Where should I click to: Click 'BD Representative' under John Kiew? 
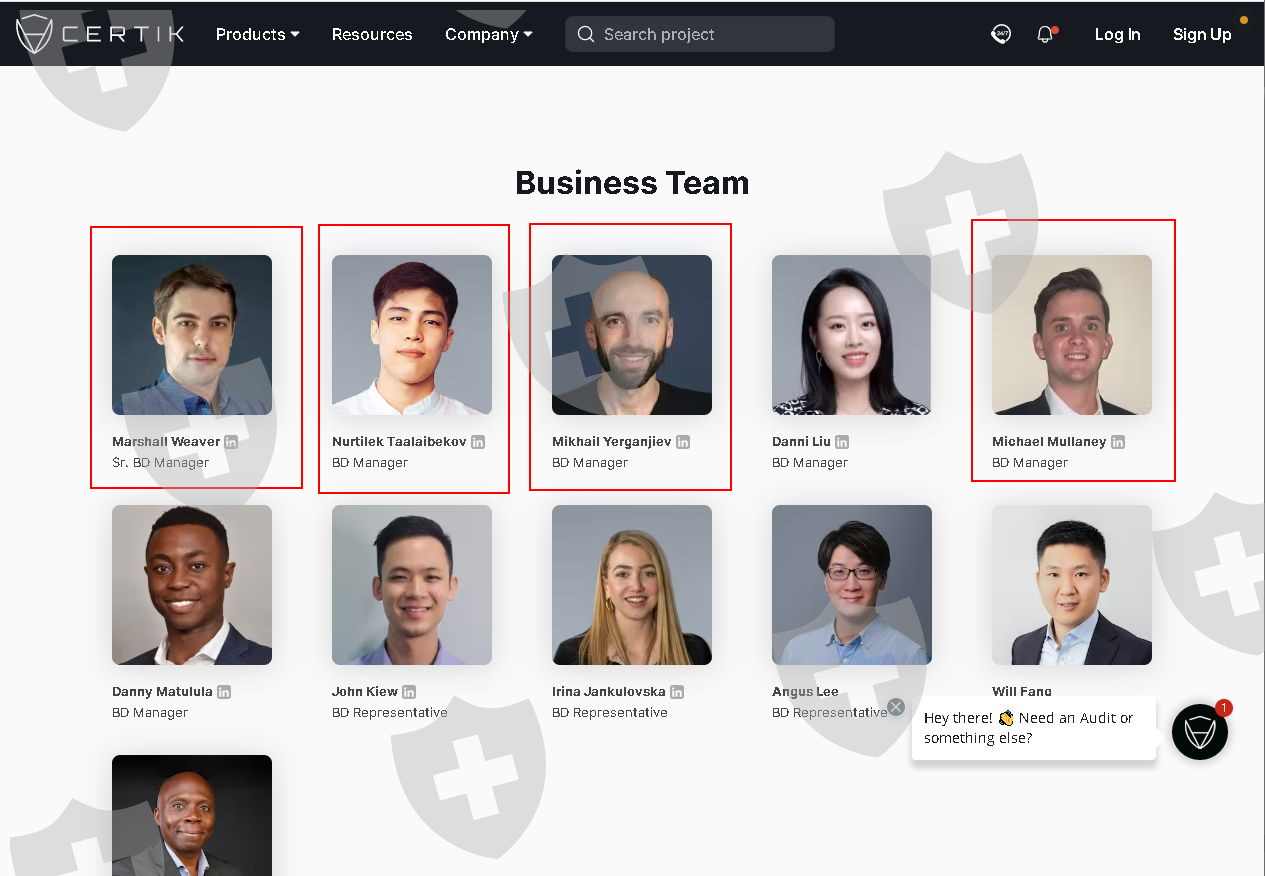click(x=390, y=712)
